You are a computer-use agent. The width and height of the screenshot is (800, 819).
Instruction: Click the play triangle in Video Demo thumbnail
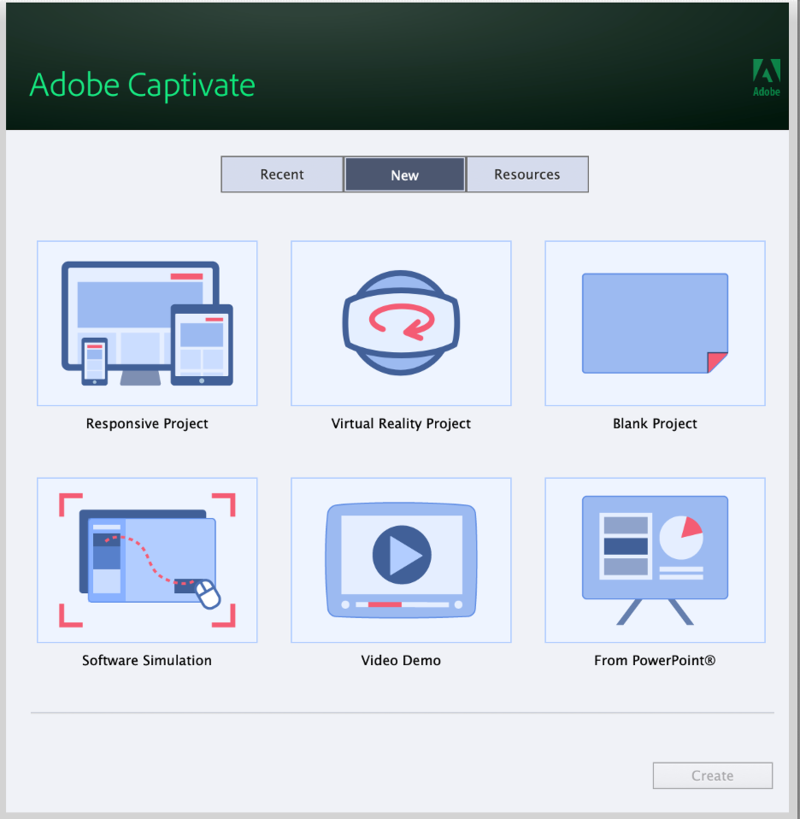click(x=403, y=555)
